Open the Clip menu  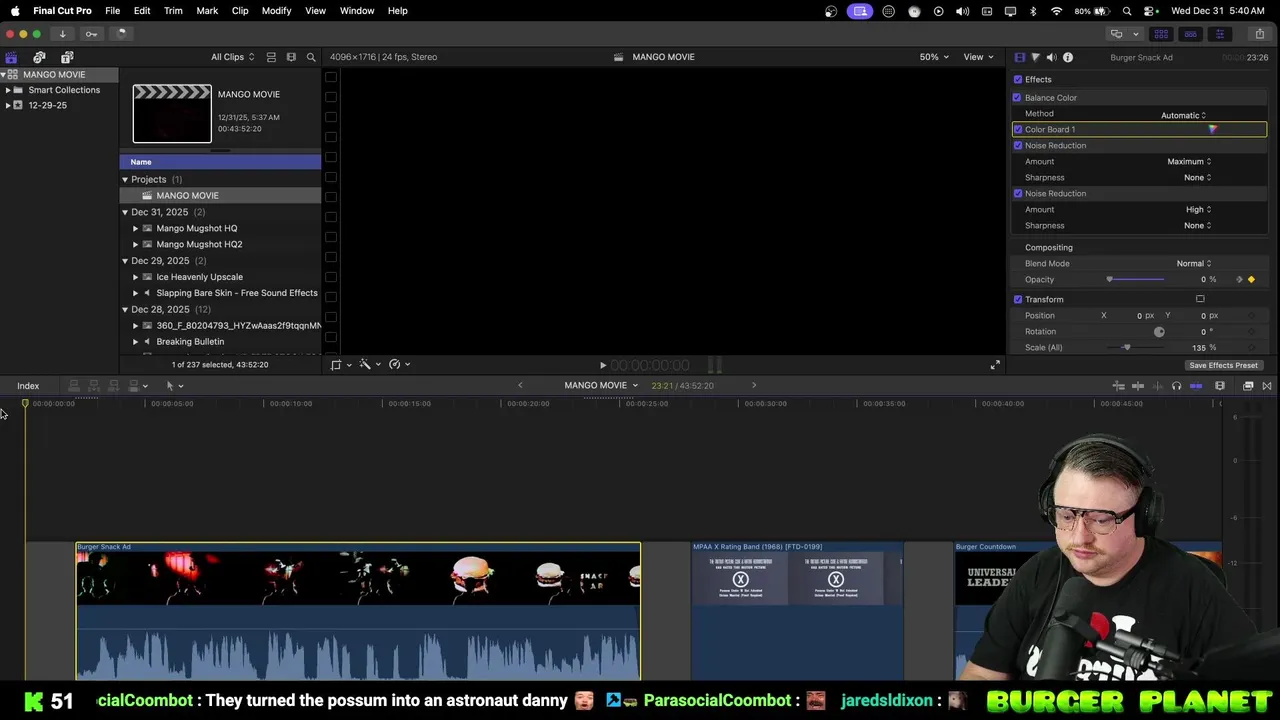[240, 11]
